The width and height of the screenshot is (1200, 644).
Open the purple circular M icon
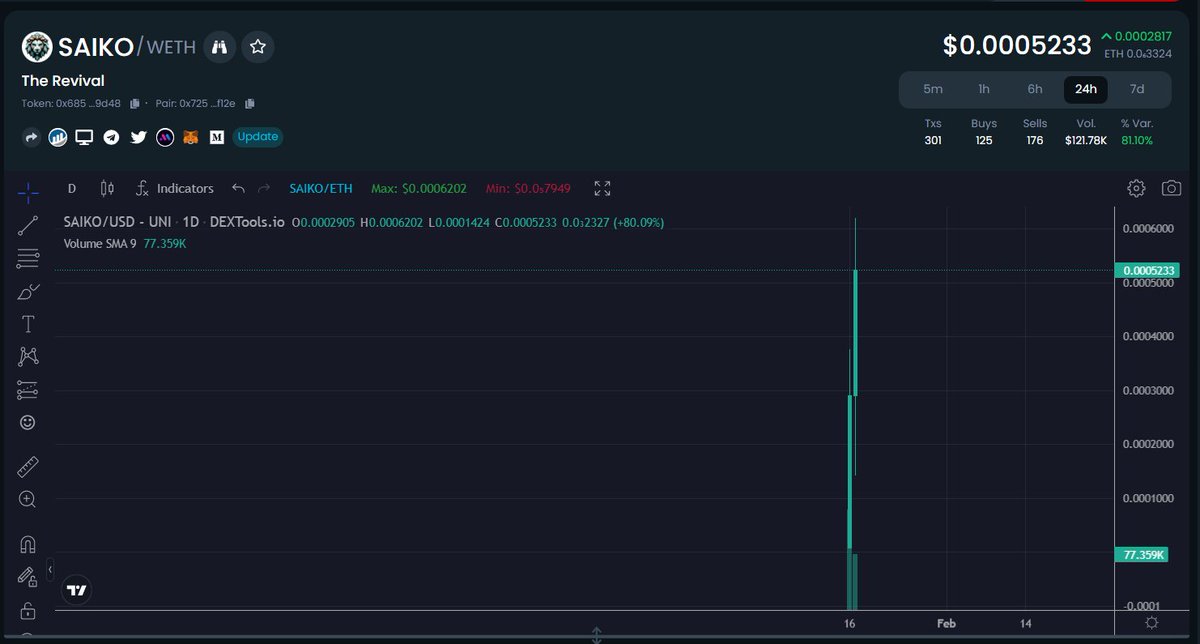tap(164, 137)
